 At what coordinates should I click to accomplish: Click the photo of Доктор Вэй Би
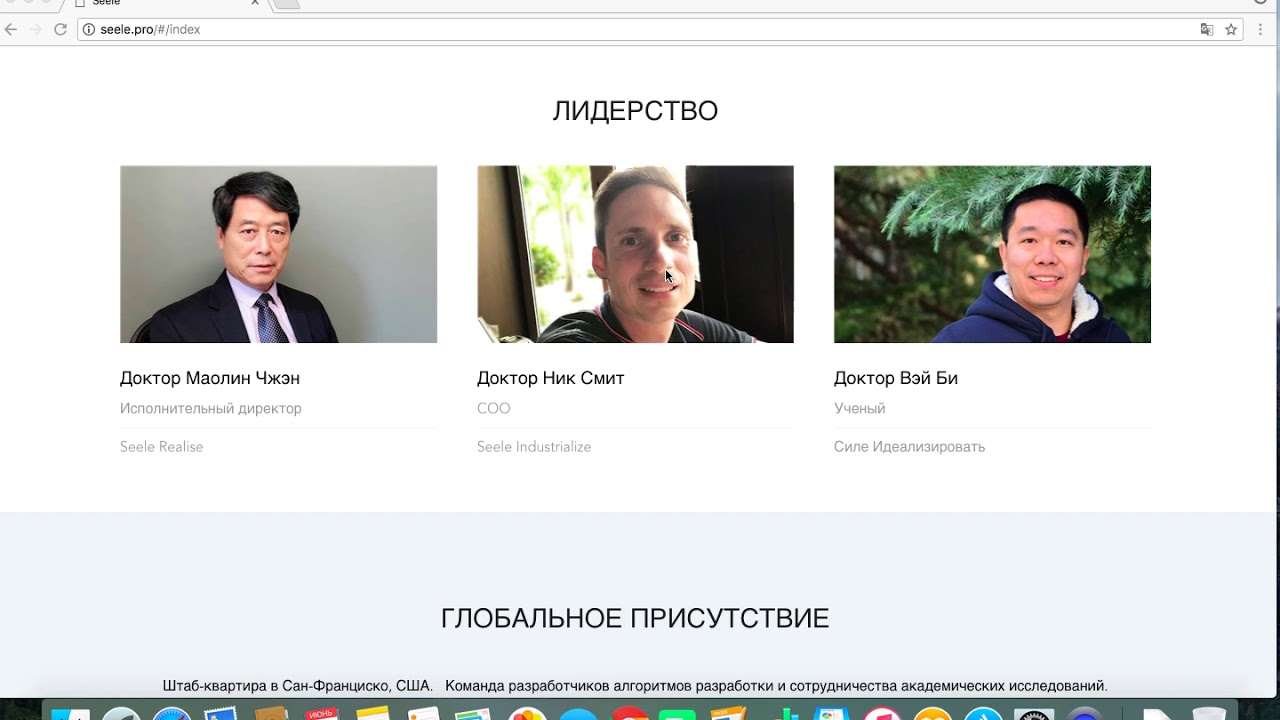[x=992, y=254]
